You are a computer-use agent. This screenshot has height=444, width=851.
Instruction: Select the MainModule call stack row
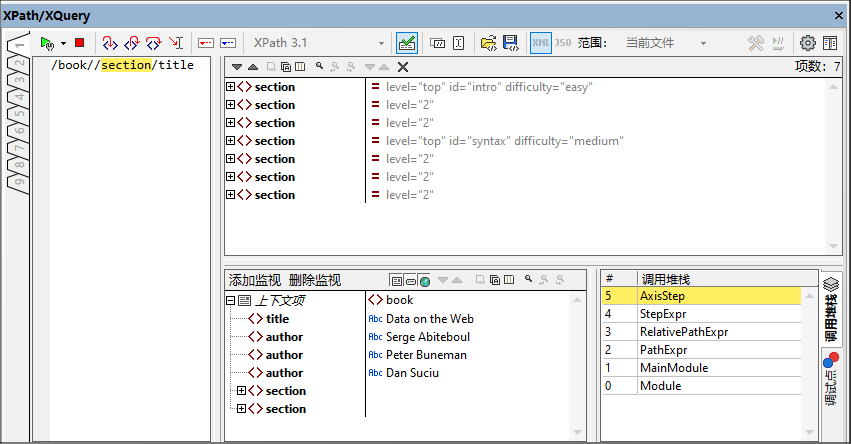[x=701, y=367]
